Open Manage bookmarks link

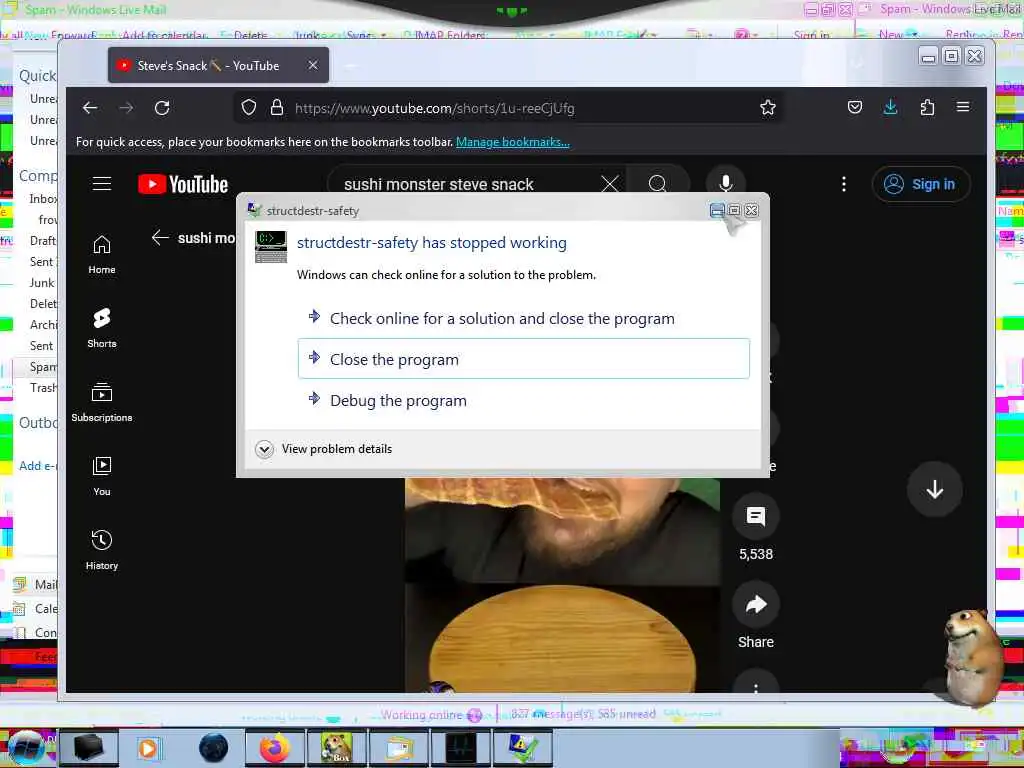click(x=513, y=142)
